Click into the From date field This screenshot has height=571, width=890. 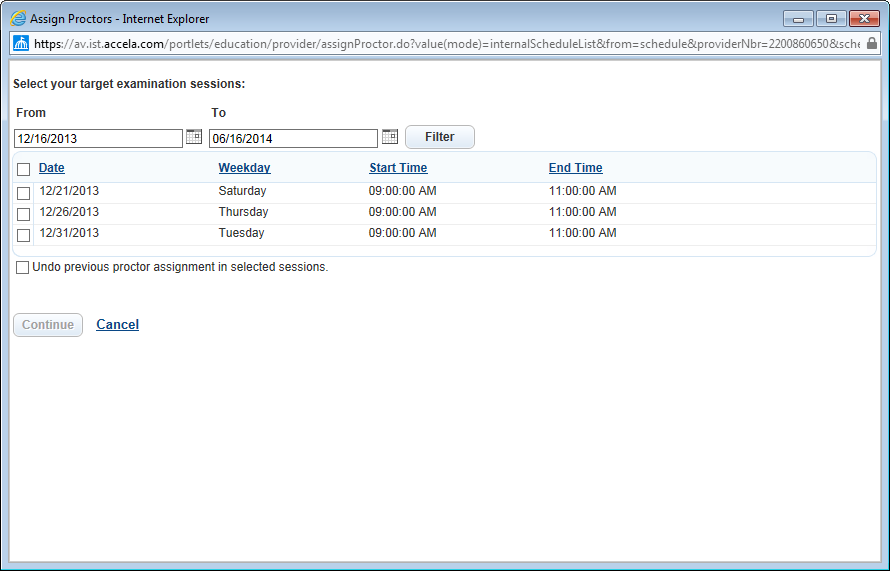(x=98, y=139)
